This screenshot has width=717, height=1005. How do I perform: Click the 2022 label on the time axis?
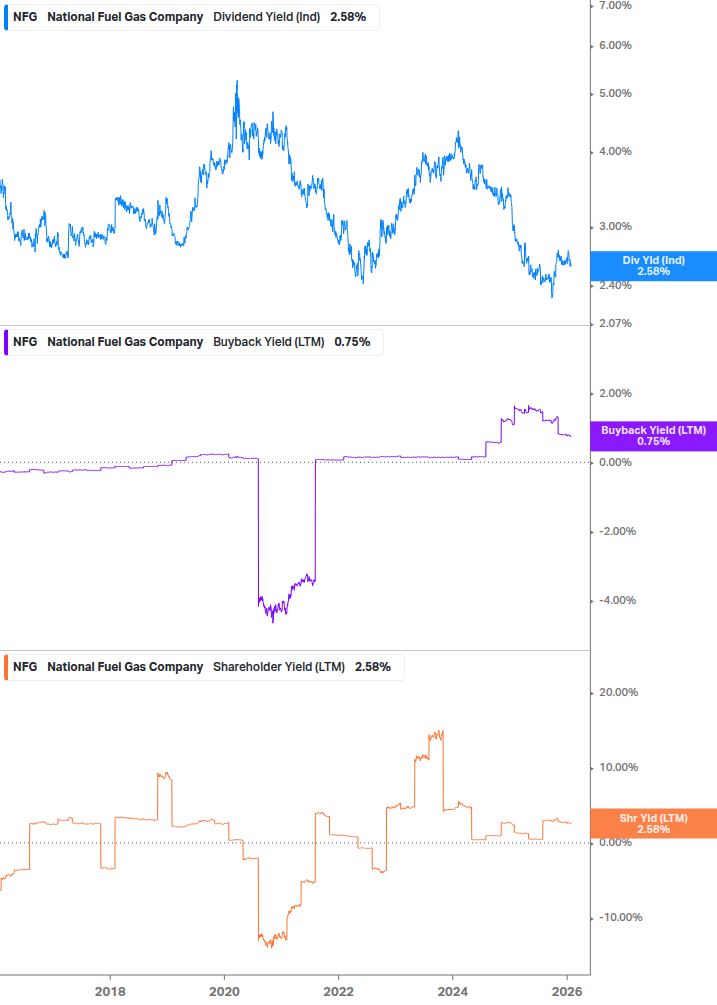338,992
